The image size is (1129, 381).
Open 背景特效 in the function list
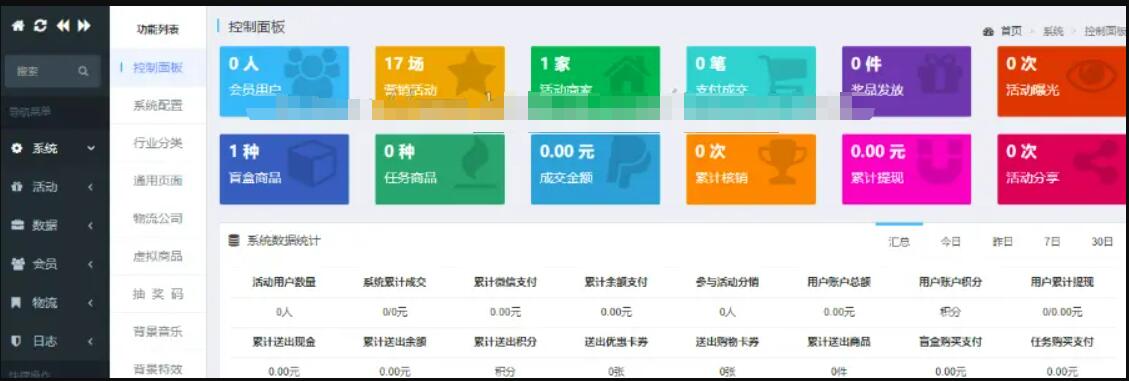[158, 369]
